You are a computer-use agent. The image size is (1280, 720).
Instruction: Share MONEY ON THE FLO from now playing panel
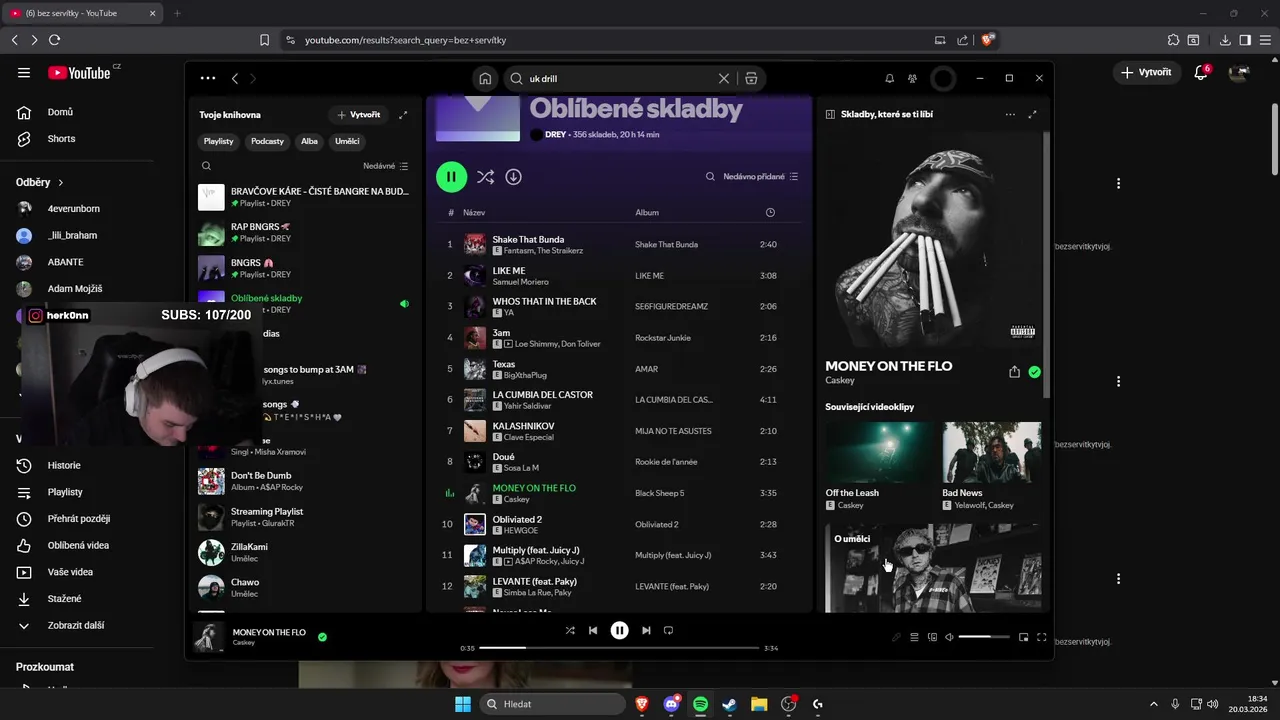[1014, 372]
